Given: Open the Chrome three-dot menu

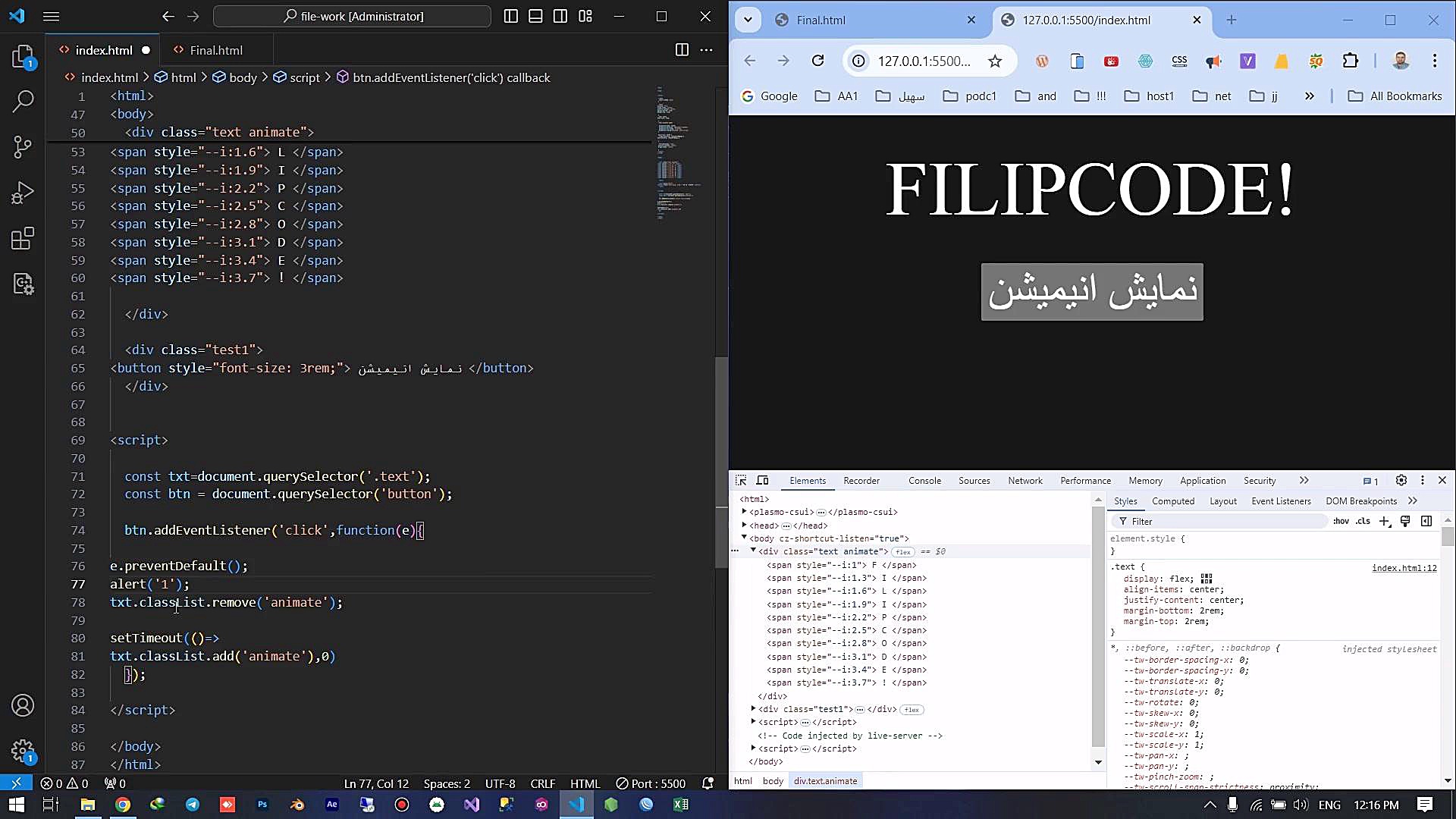Looking at the screenshot, I should (1435, 61).
